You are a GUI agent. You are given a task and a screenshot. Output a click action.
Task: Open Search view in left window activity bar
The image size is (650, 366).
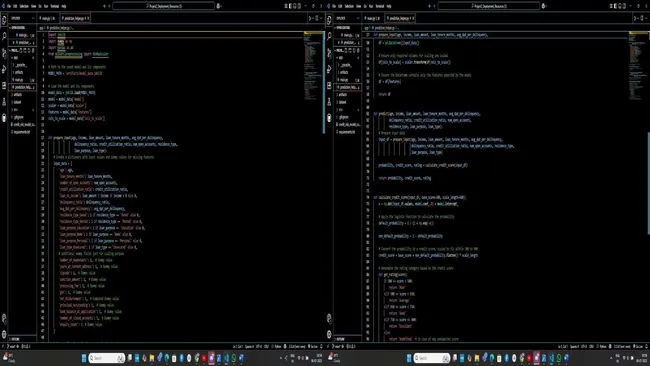pos(4,36)
